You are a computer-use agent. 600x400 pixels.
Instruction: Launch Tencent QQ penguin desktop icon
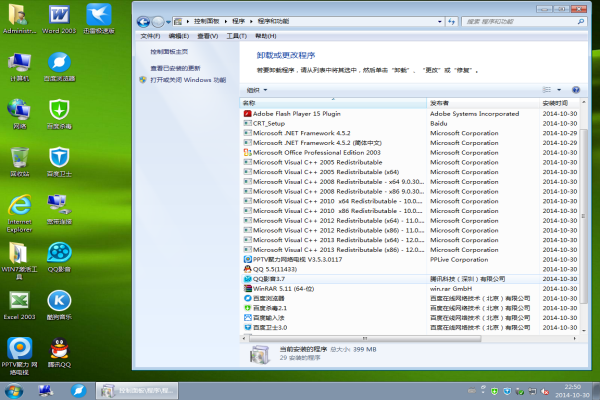point(59,353)
